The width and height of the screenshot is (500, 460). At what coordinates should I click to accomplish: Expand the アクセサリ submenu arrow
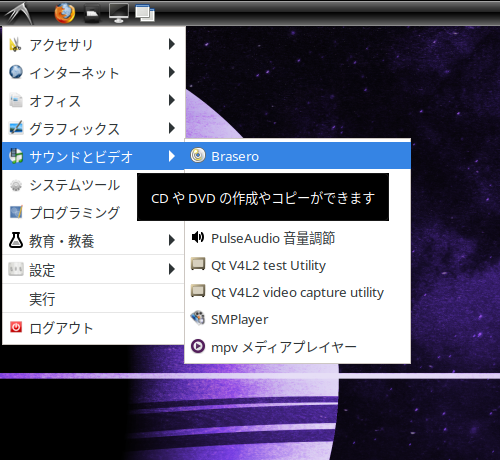click(x=172, y=44)
